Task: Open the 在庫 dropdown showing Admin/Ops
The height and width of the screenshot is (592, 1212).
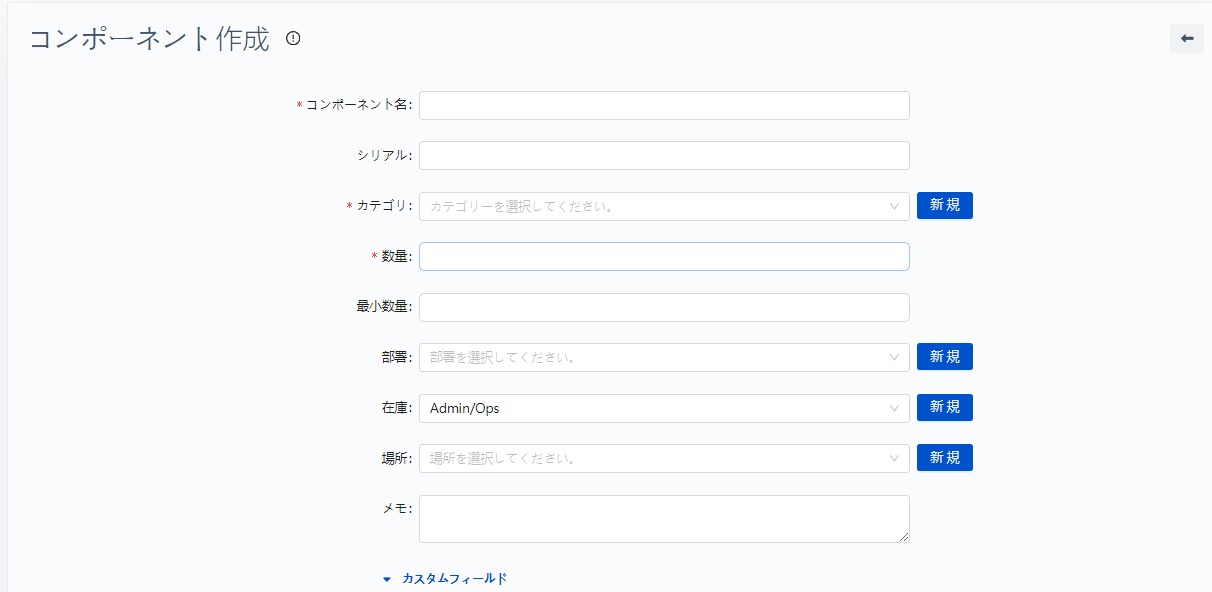Action: tap(660, 407)
